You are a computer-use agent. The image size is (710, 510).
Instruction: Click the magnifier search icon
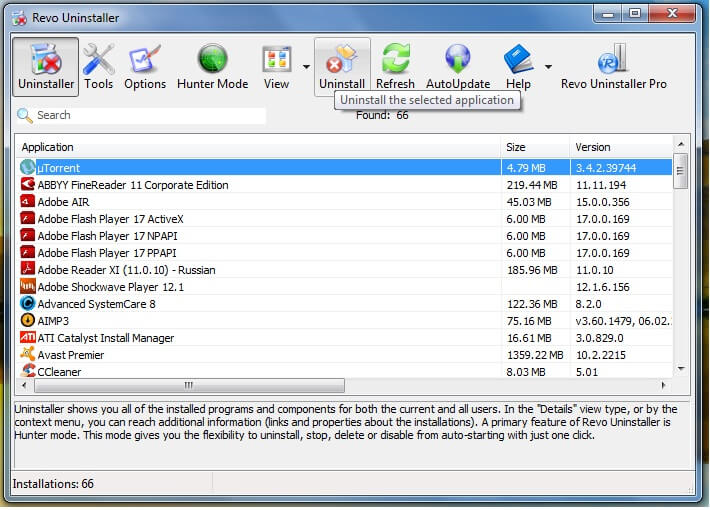pos(24,115)
